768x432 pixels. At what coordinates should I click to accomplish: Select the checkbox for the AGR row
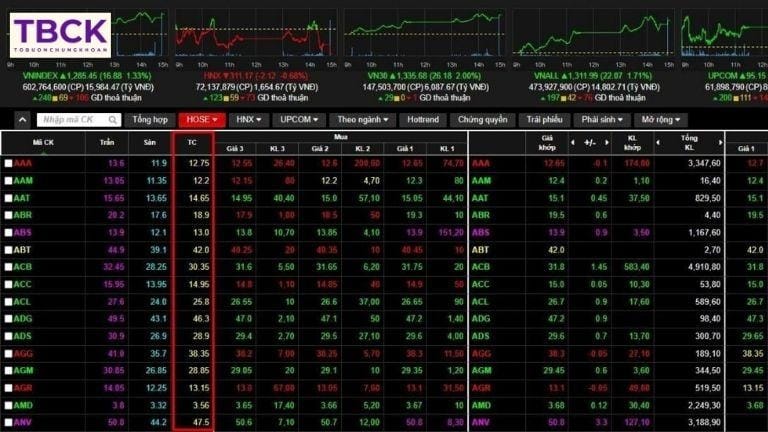point(8,388)
